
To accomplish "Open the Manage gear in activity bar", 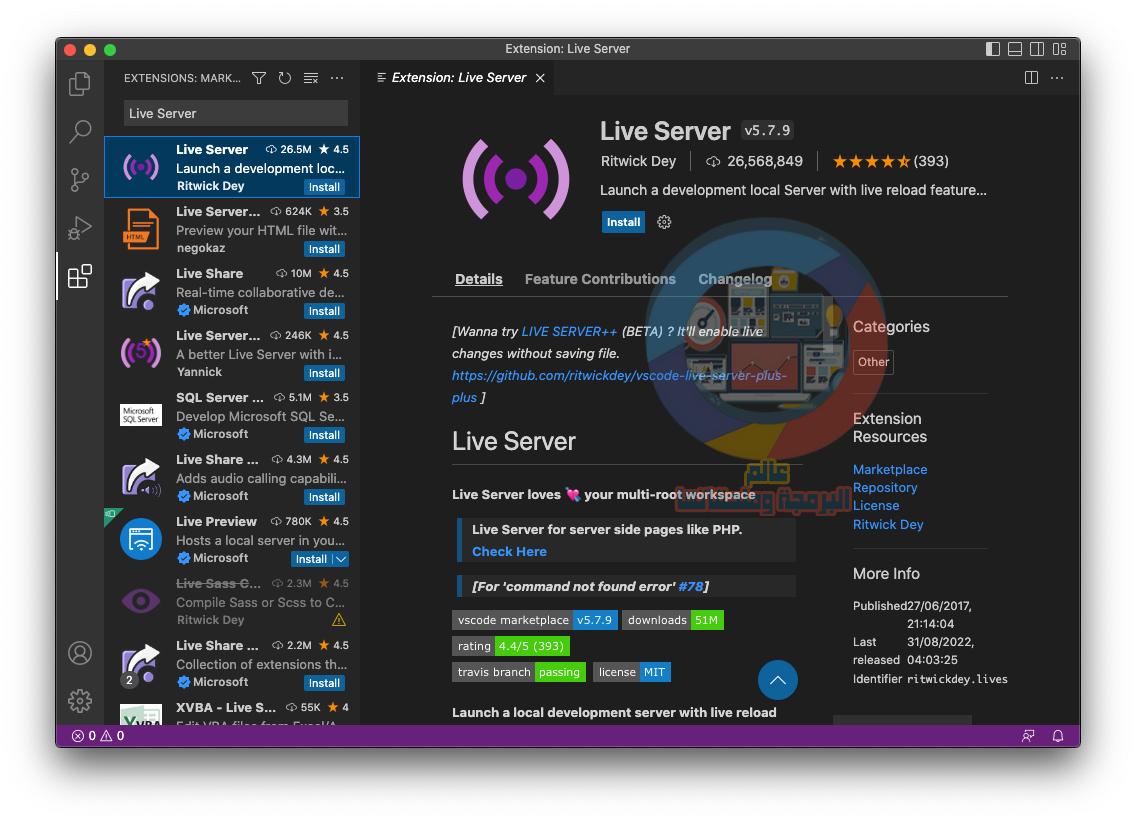I will [x=80, y=701].
